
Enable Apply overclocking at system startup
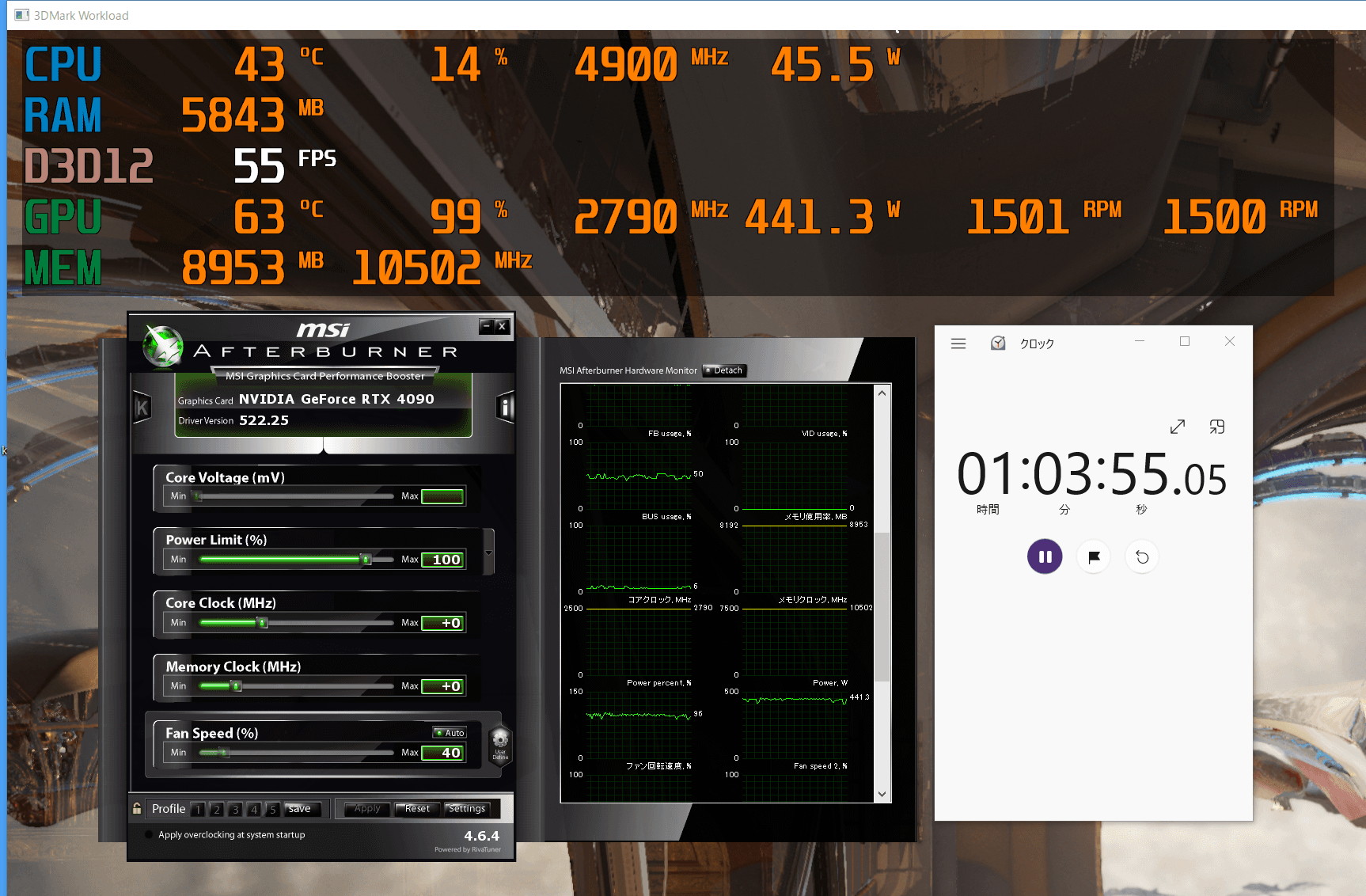(x=149, y=834)
